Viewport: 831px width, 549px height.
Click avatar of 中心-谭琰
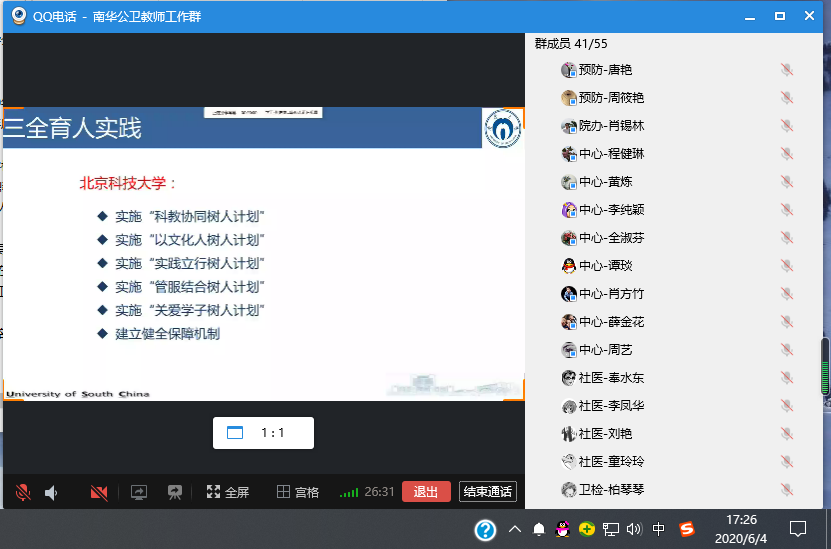click(569, 266)
